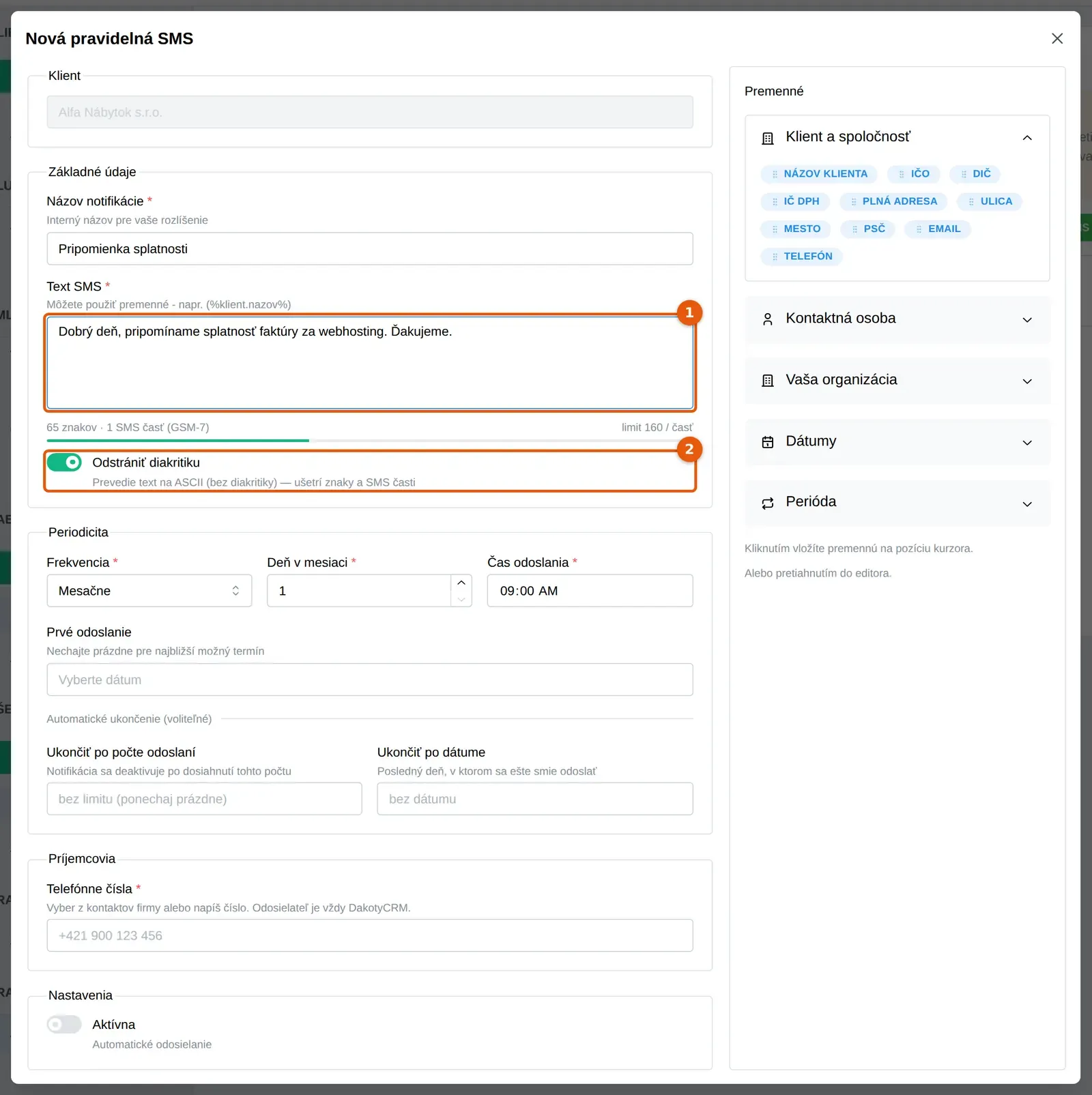
Task: Enable the Aktívna switch
Action: click(x=64, y=1025)
